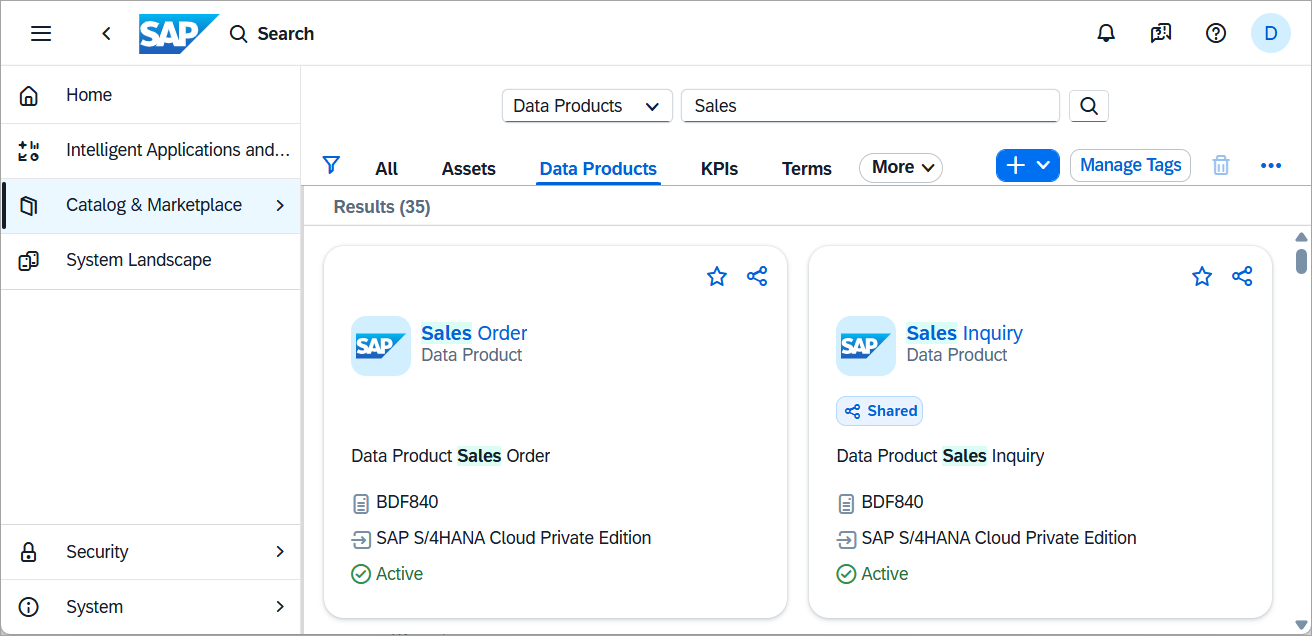Click the results scrollbar up arrow
This screenshot has width=1312, height=636.
click(x=1301, y=238)
